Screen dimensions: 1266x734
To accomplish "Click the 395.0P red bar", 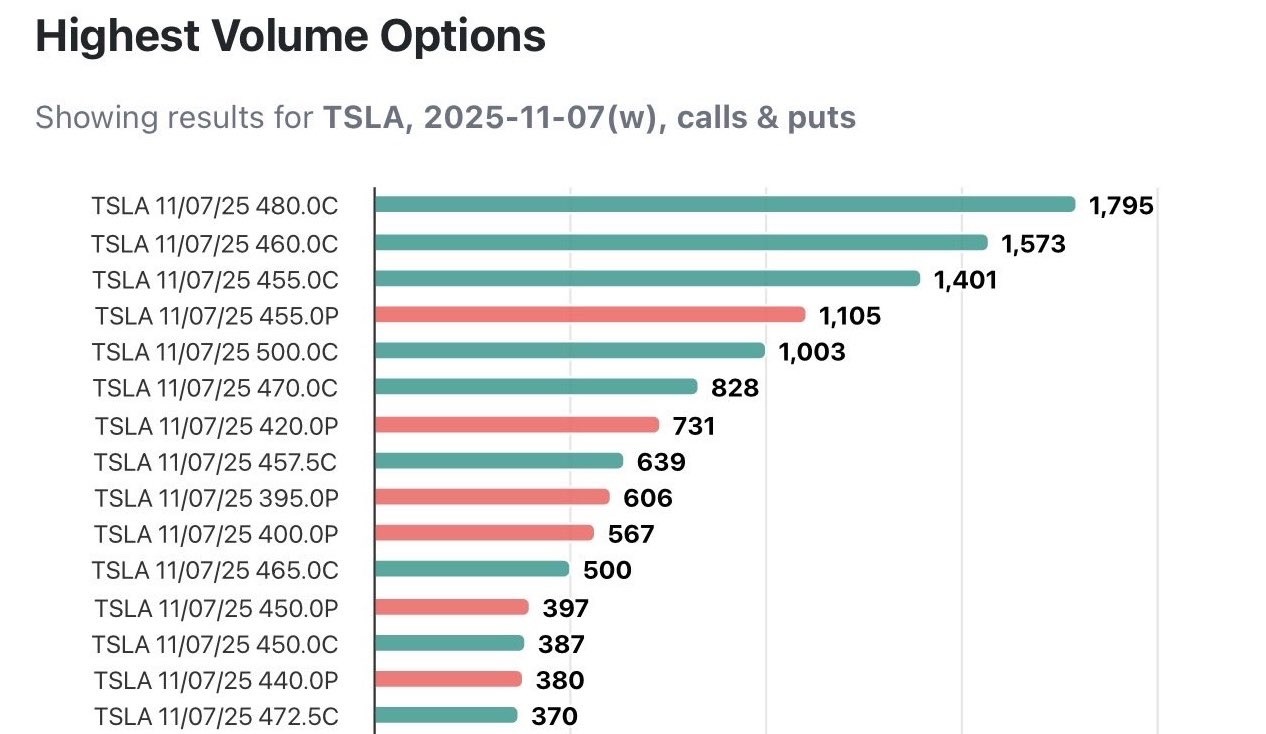I will click(492, 497).
